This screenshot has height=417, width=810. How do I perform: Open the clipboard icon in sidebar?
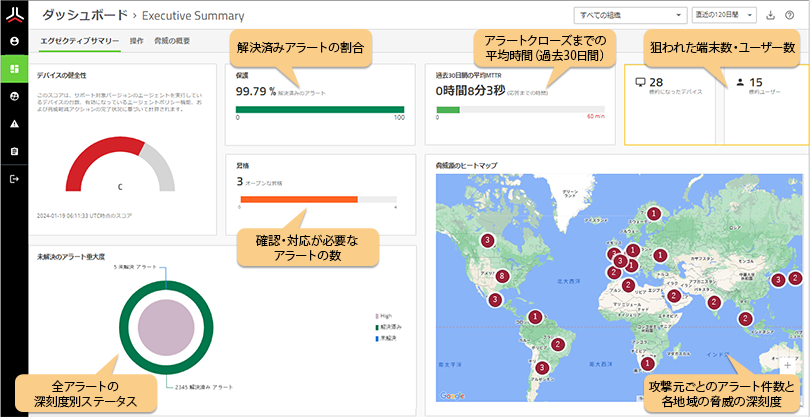coord(14,151)
